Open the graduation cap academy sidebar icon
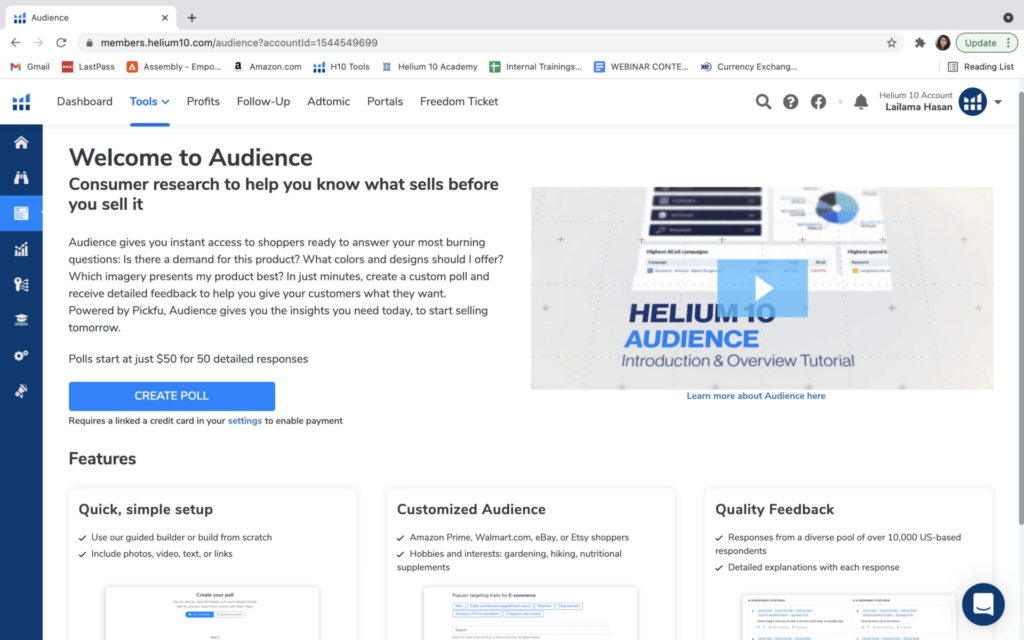Image resolution: width=1024 pixels, height=640 pixels. tap(21, 320)
